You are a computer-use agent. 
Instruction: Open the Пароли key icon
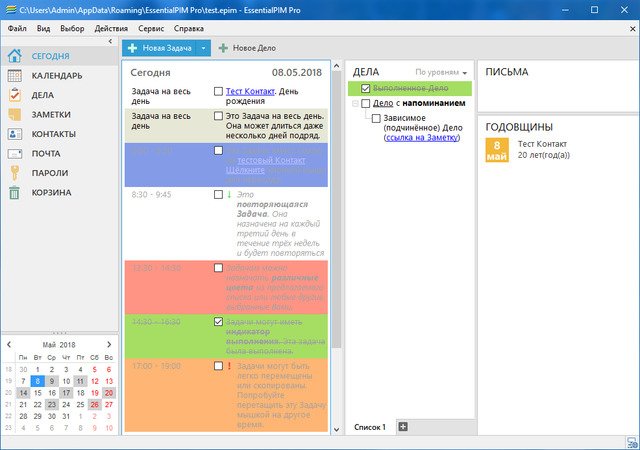(15, 172)
